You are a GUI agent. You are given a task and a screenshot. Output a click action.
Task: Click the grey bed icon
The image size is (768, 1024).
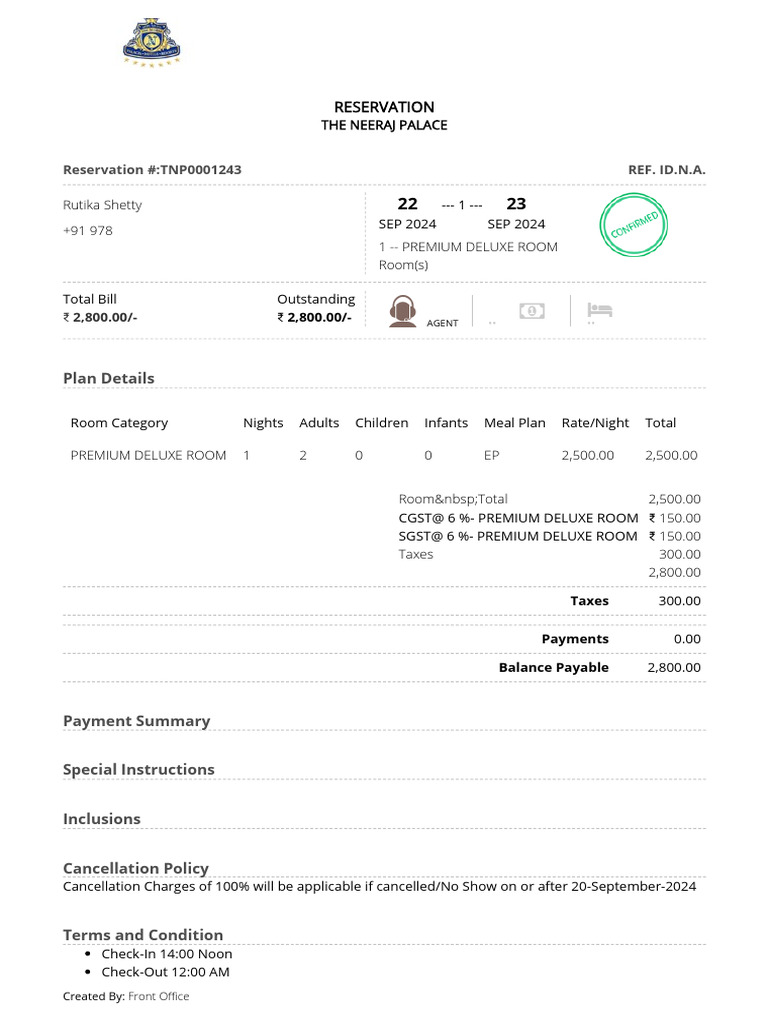coord(599,310)
